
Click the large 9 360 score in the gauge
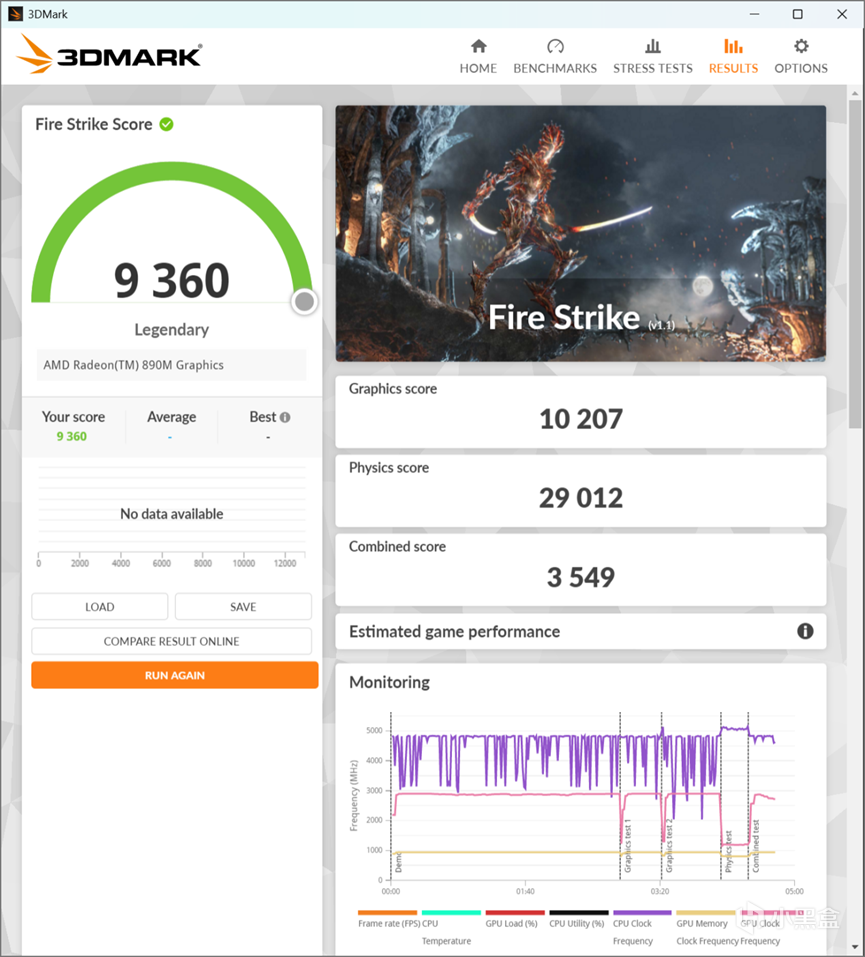point(172,281)
